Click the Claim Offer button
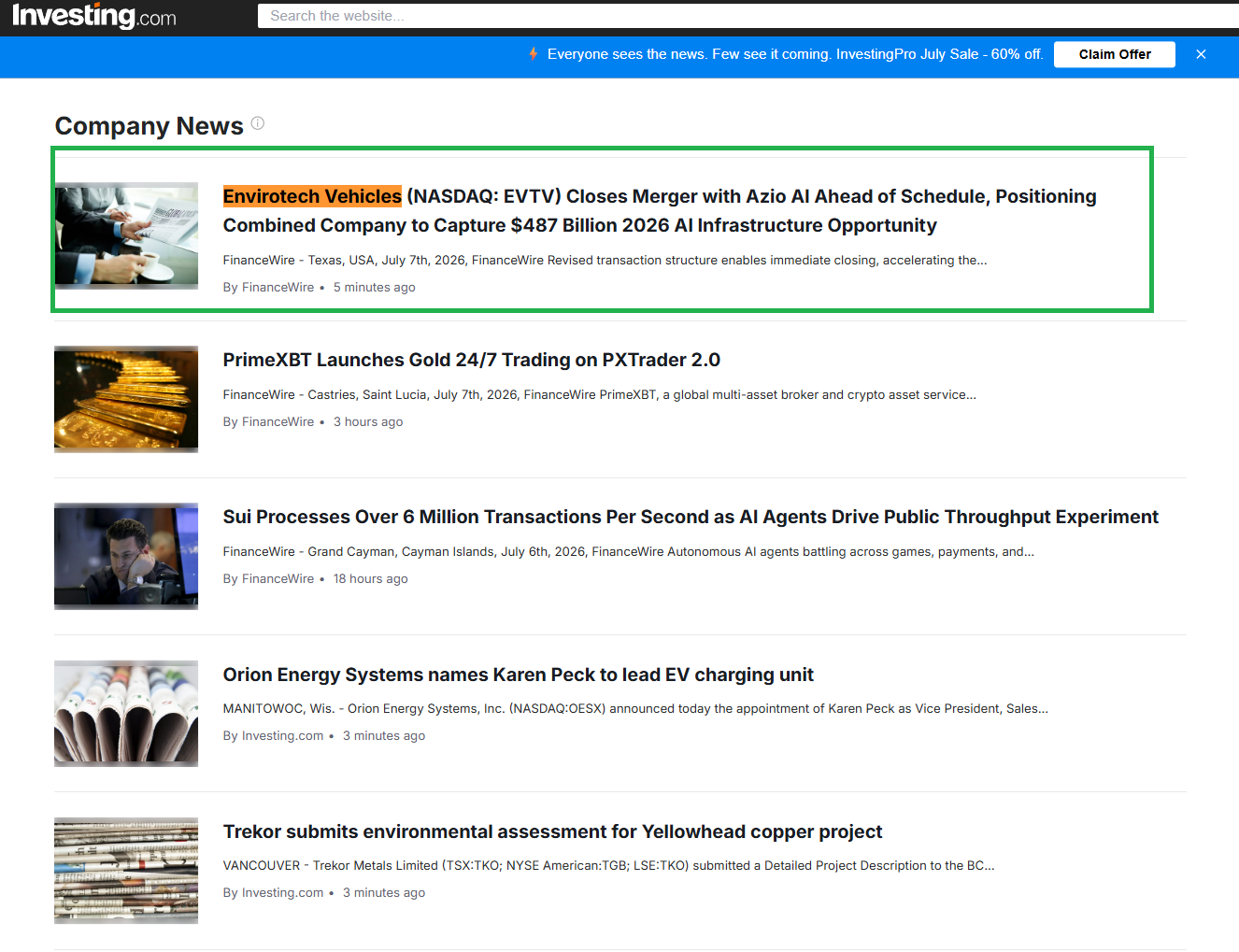The height and width of the screenshot is (952, 1239). point(1115,54)
